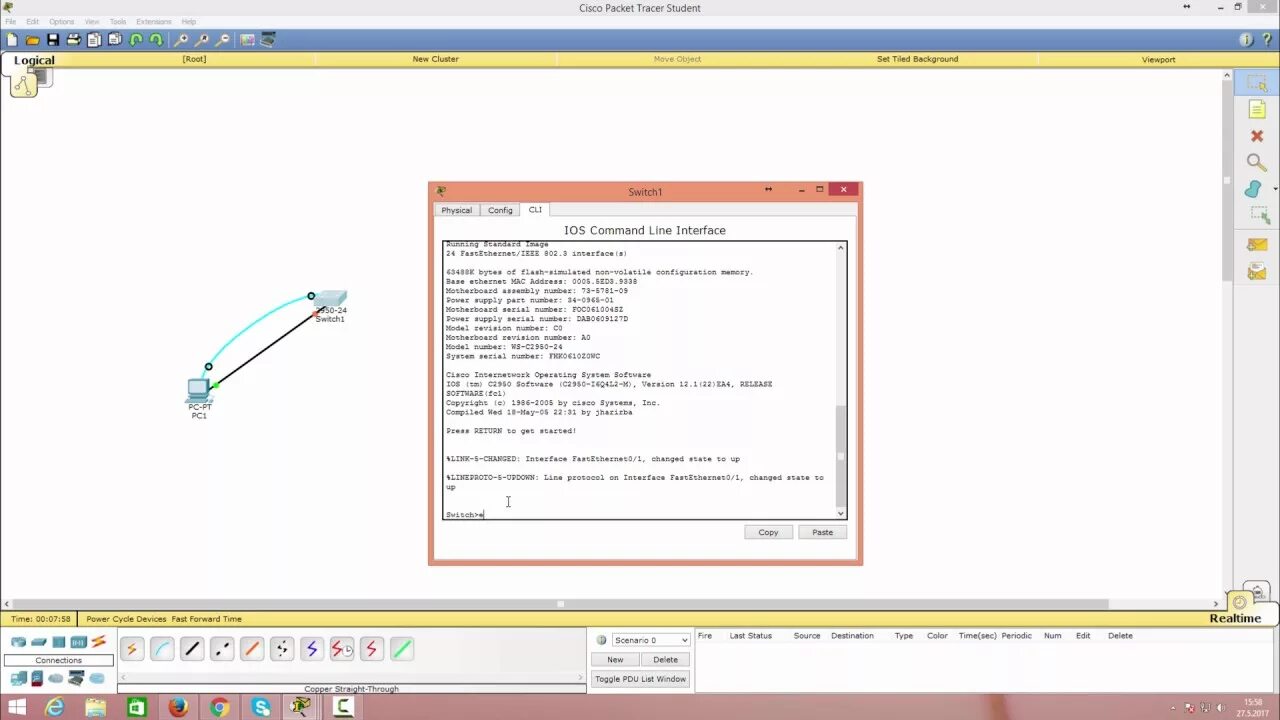1280x720 pixels.
Task: Click the Copy button in CLI
Action: click(x=768, y=532)
